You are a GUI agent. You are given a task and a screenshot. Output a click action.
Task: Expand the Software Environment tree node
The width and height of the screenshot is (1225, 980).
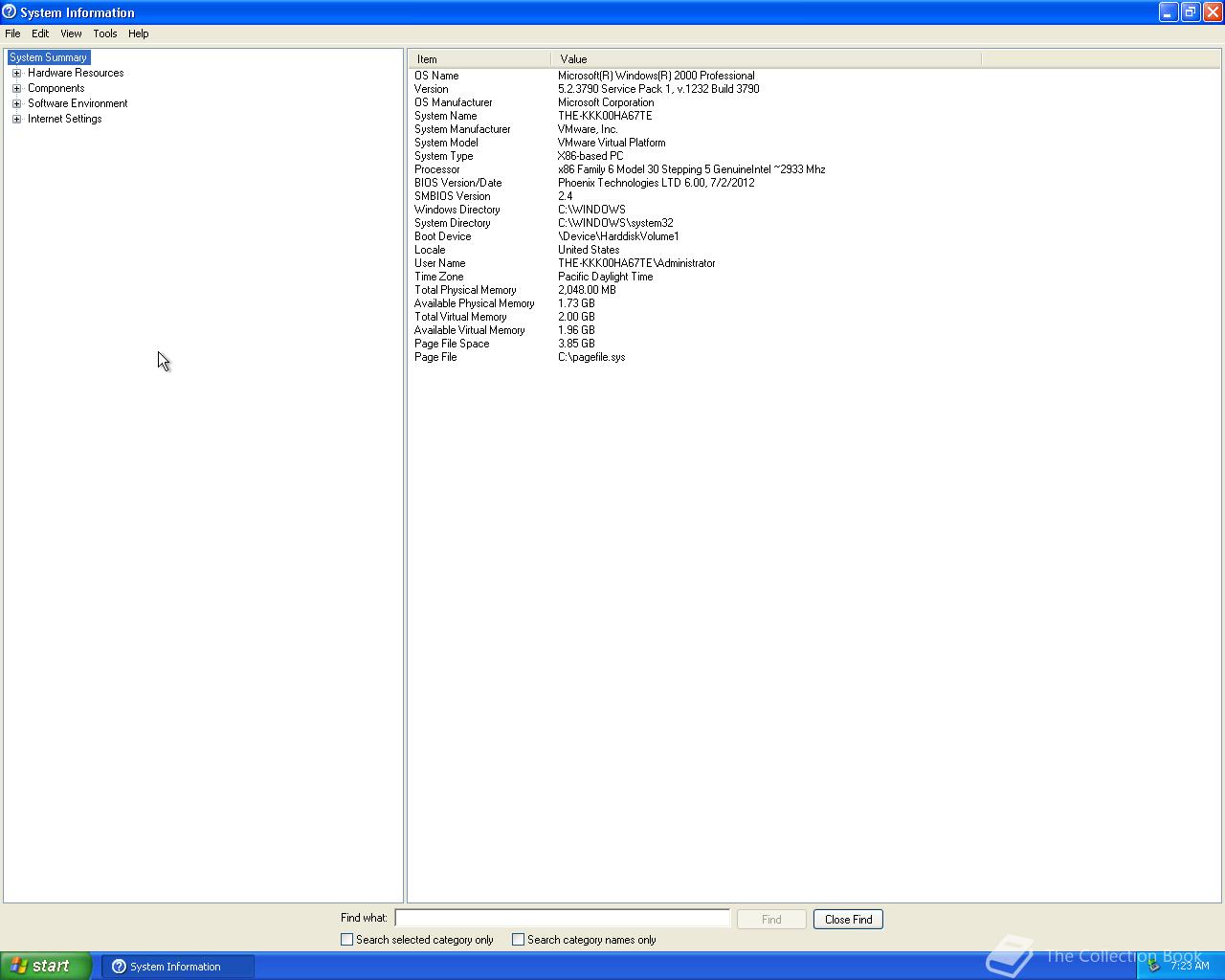tap(16, 103)
